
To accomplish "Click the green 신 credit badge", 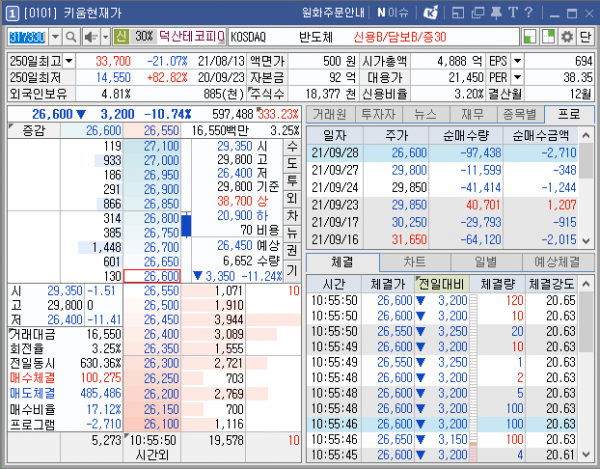I will pyautogui.click(x=121, y=37).
